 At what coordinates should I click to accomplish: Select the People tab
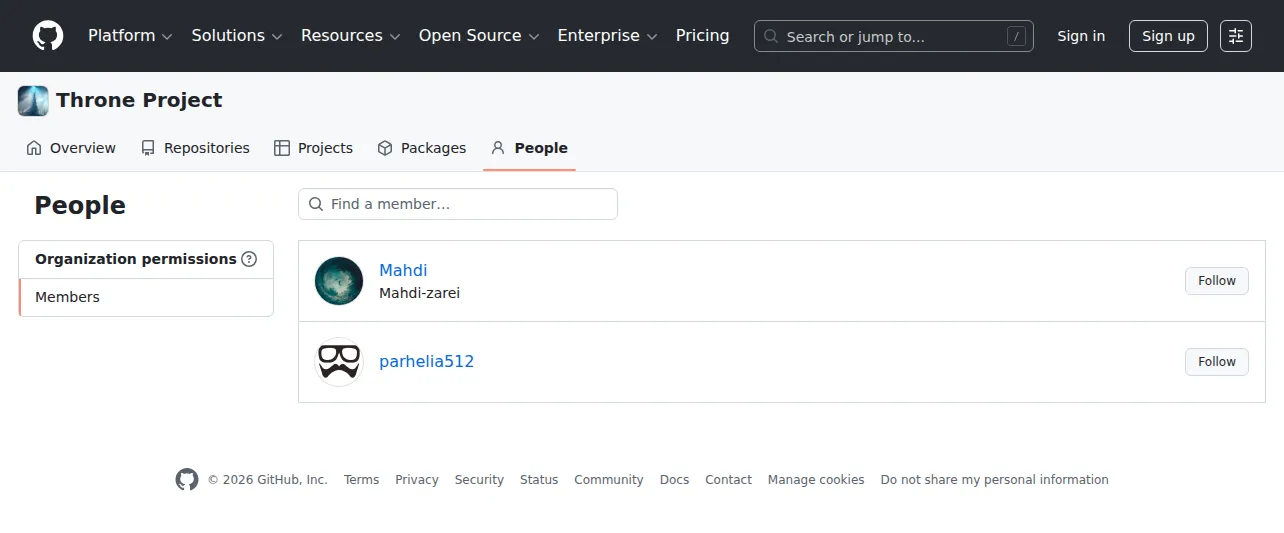529,148
